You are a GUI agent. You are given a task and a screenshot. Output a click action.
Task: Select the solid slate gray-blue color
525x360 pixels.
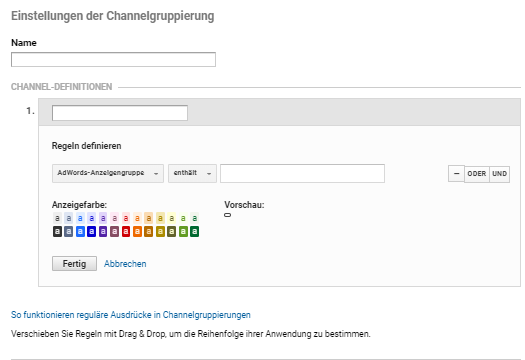tap(69, 231)
